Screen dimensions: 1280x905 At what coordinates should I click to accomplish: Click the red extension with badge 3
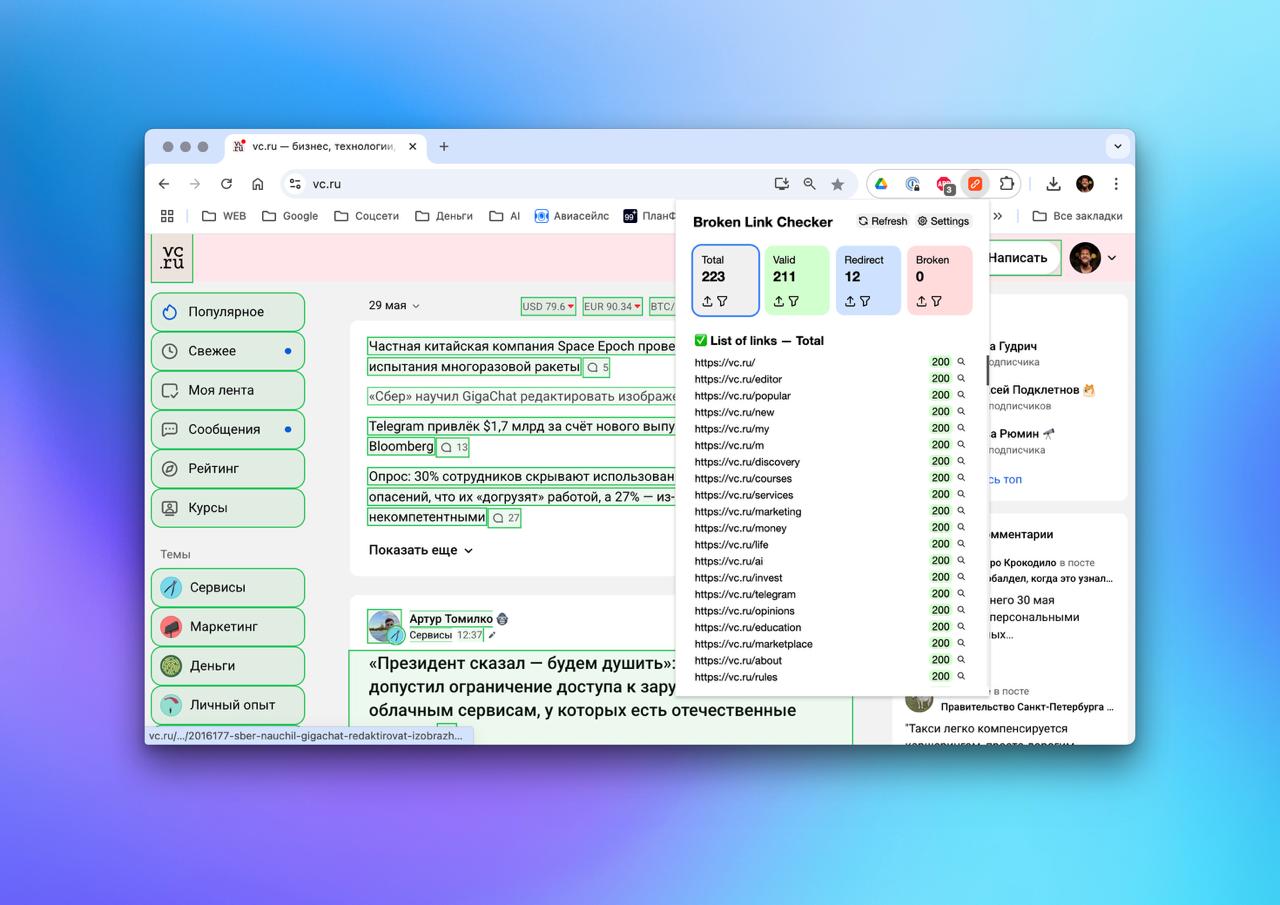(944, 184)
